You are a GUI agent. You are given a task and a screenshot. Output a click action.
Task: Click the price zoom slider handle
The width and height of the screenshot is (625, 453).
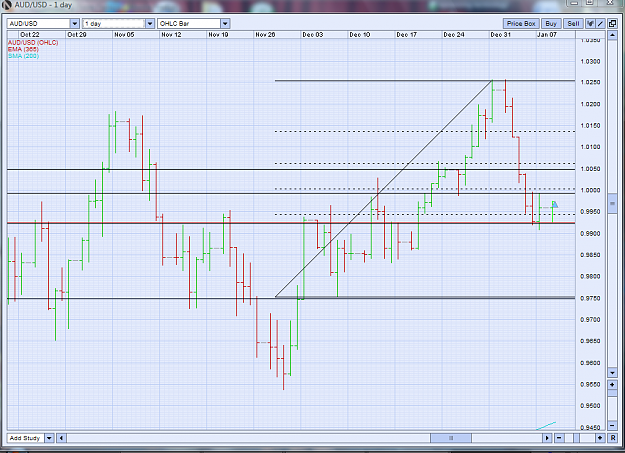point(613,393)
